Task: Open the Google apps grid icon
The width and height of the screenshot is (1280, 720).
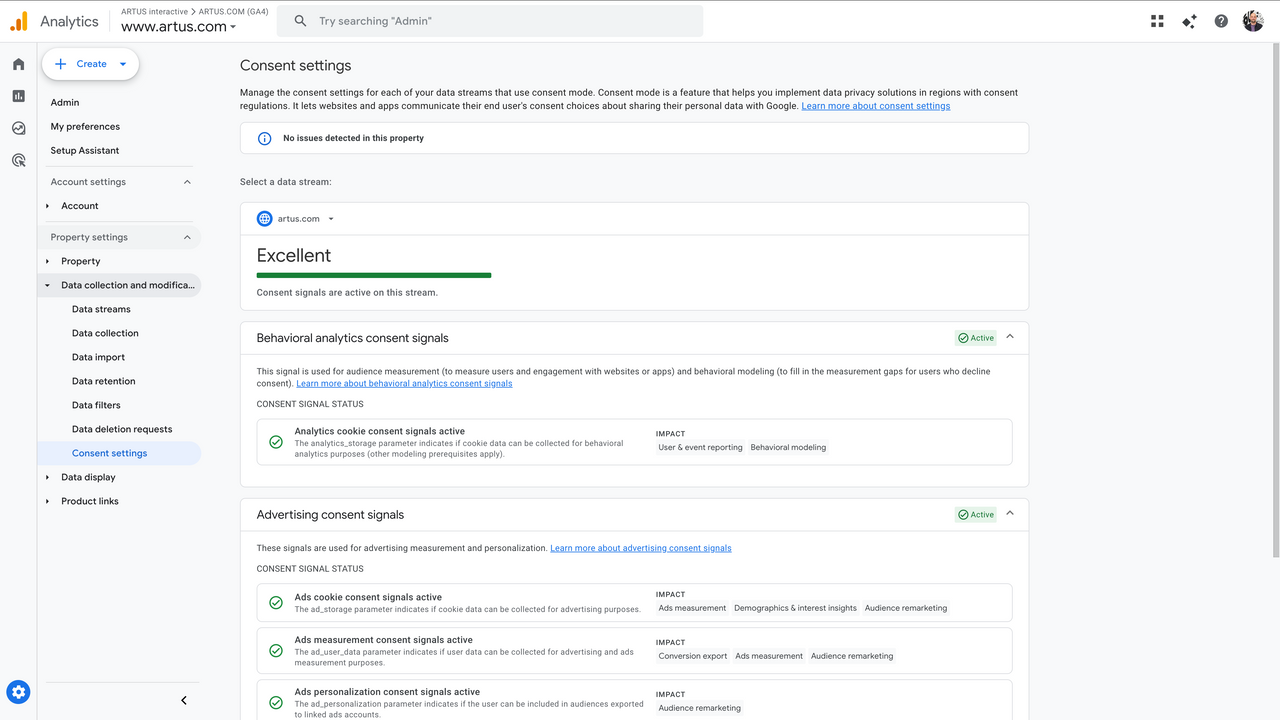Action: pyautogui.click(x=1157, y=21)
